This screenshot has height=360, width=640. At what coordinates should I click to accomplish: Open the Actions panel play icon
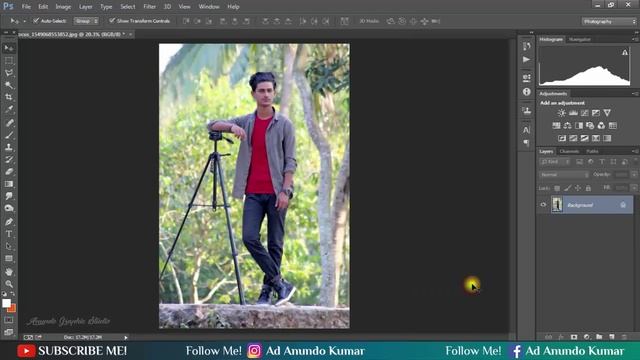point(527,60)
